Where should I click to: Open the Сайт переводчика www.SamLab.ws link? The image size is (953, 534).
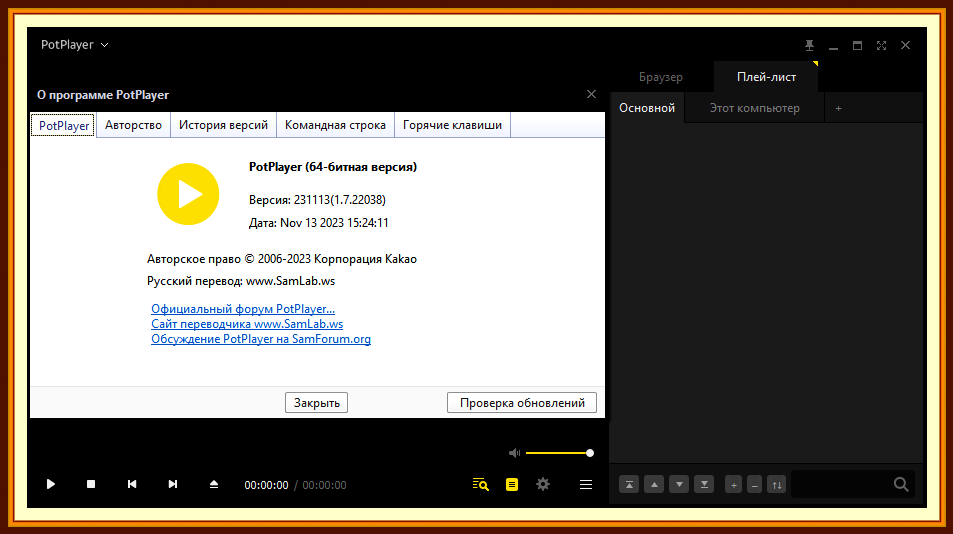(247, 324)
